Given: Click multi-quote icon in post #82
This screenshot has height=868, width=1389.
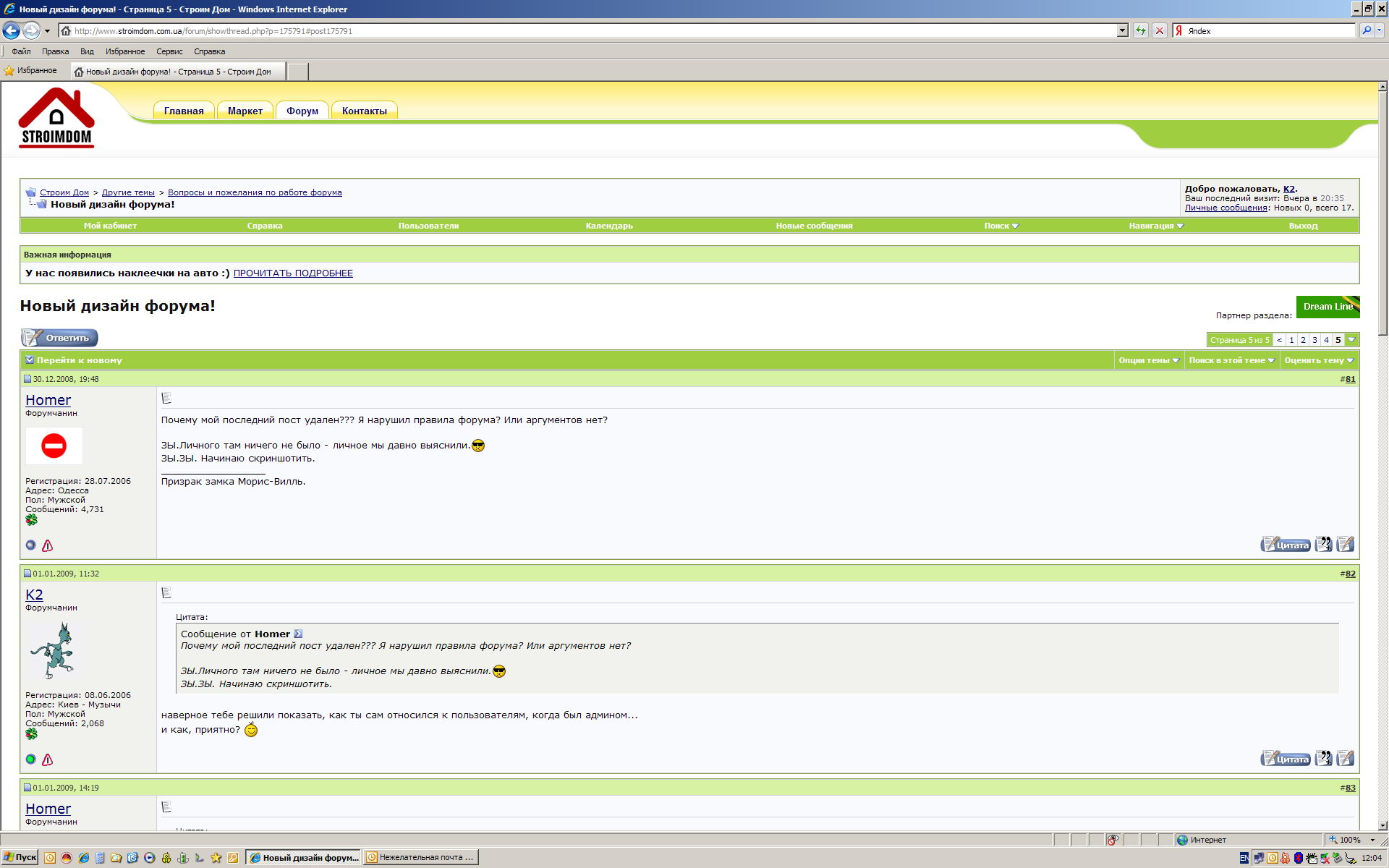Looking at the screenshot, I should (x=1323, y=758).
